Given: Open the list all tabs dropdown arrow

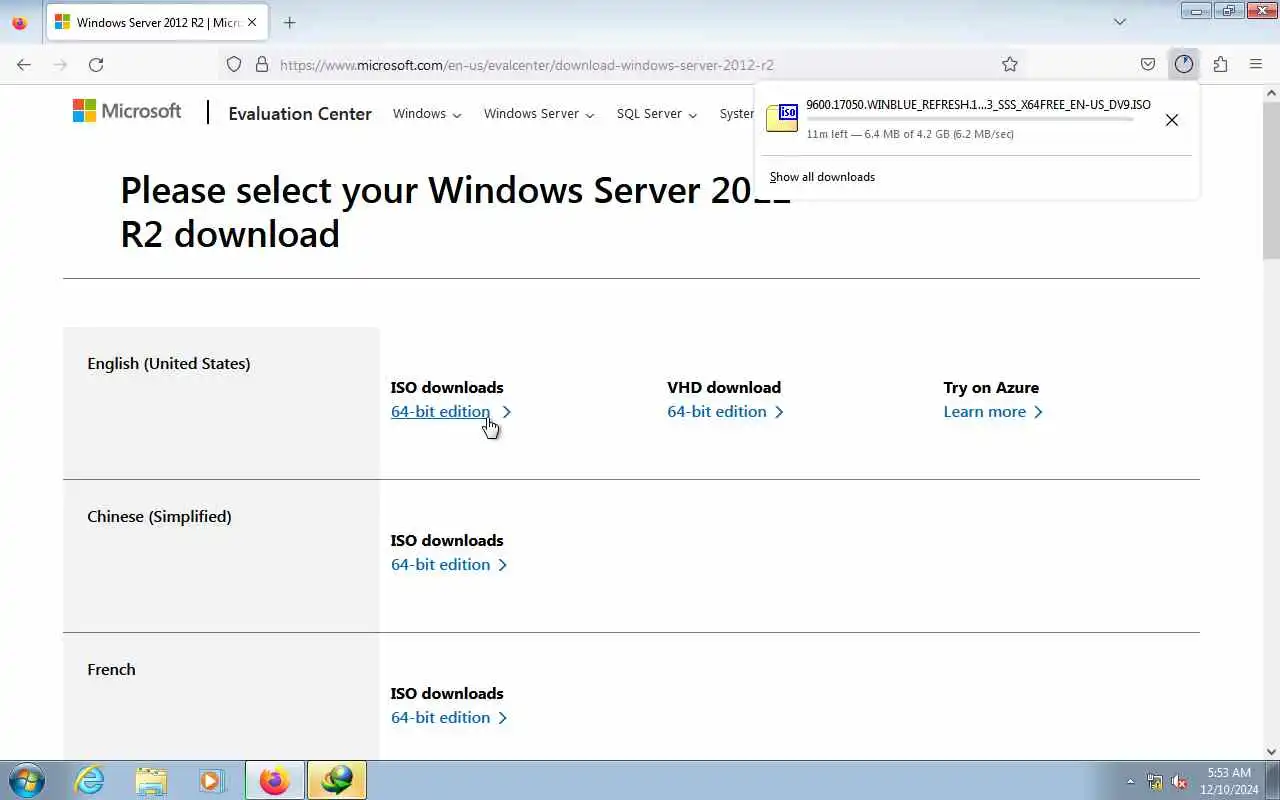Looking at the screenshot, I should tap(1120, 22).
